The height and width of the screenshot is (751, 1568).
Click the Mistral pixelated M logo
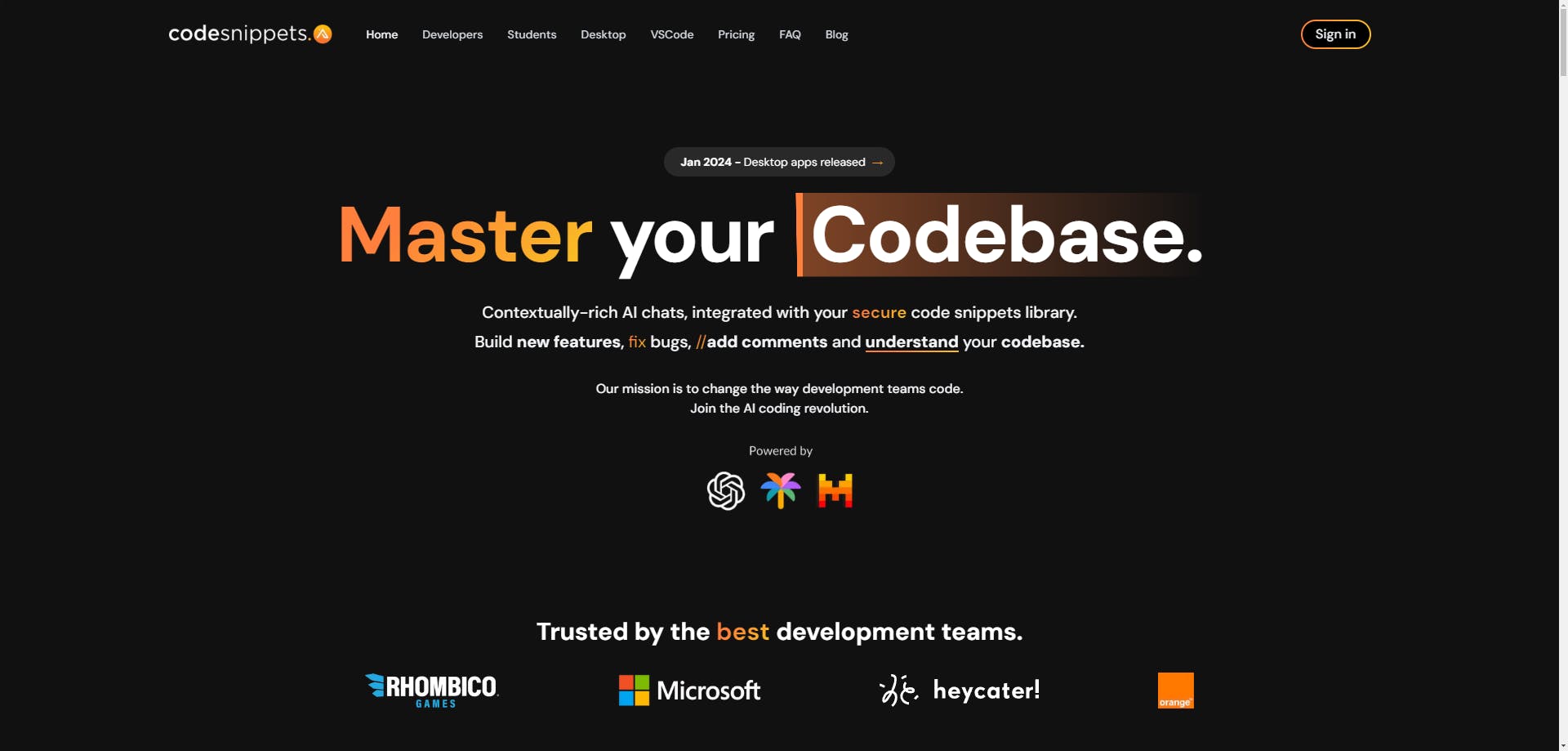point(835,491)
